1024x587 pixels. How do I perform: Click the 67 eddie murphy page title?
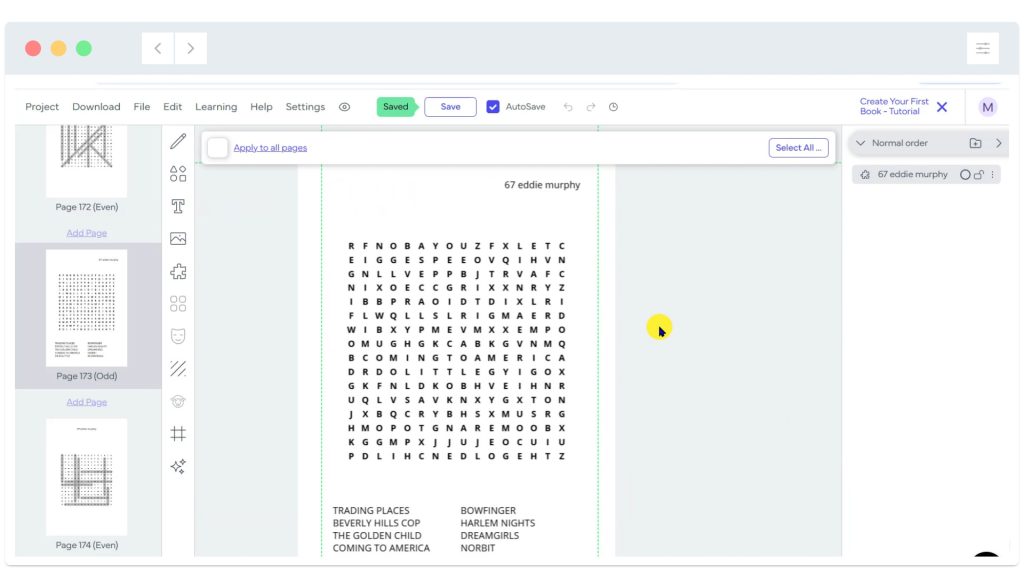click(x=542, y=185)
